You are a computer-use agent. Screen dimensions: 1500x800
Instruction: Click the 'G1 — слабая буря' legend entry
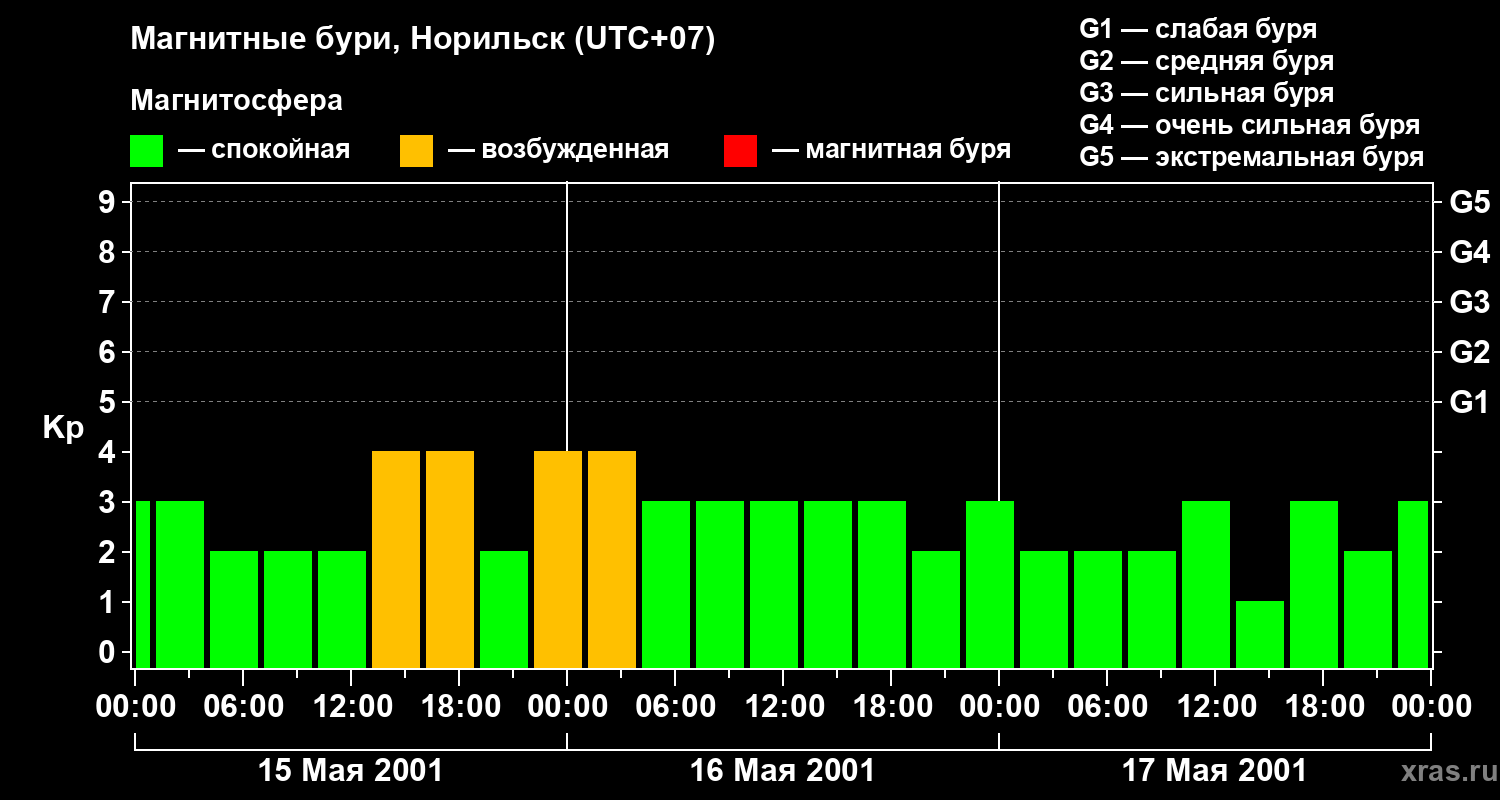(x=1198, y=29)
